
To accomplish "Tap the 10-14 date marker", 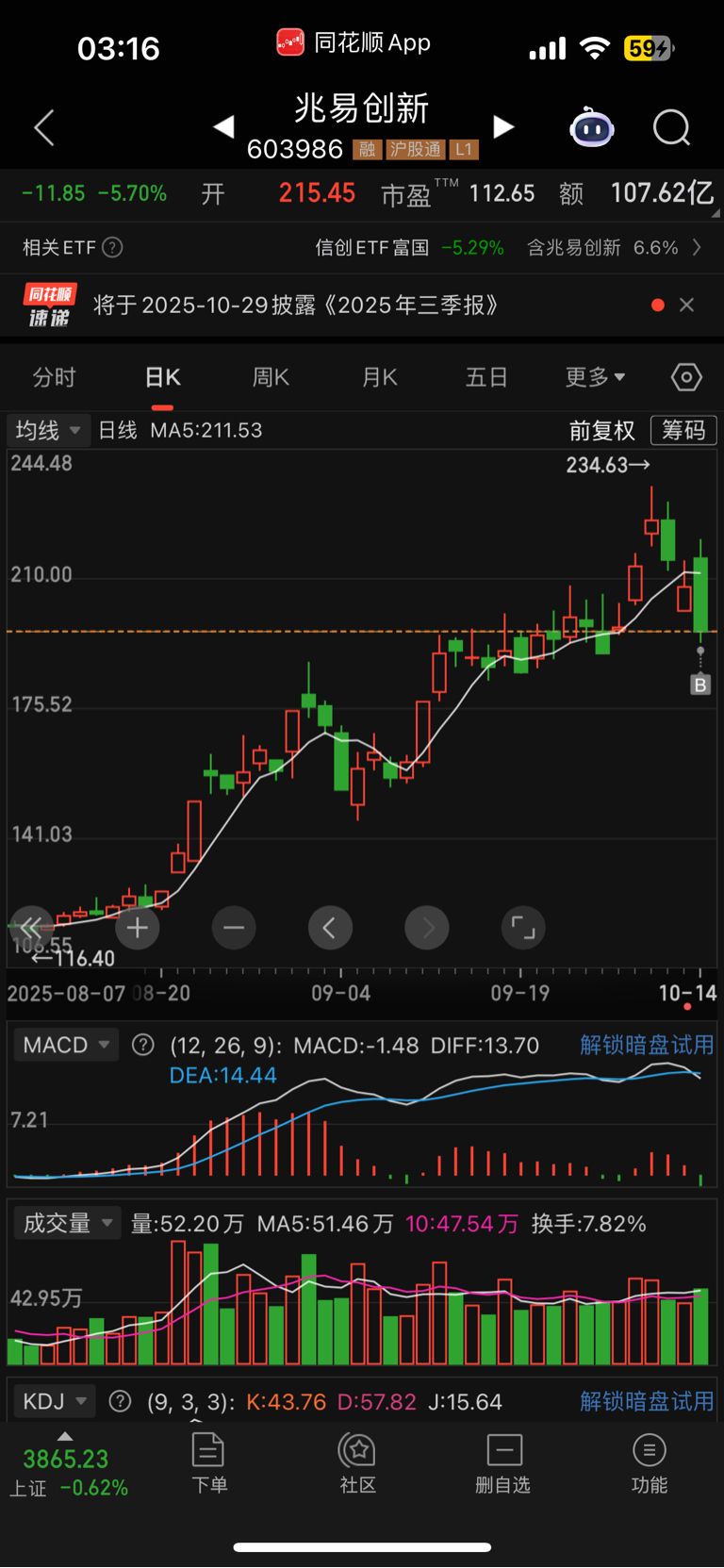I will point(687,993).
